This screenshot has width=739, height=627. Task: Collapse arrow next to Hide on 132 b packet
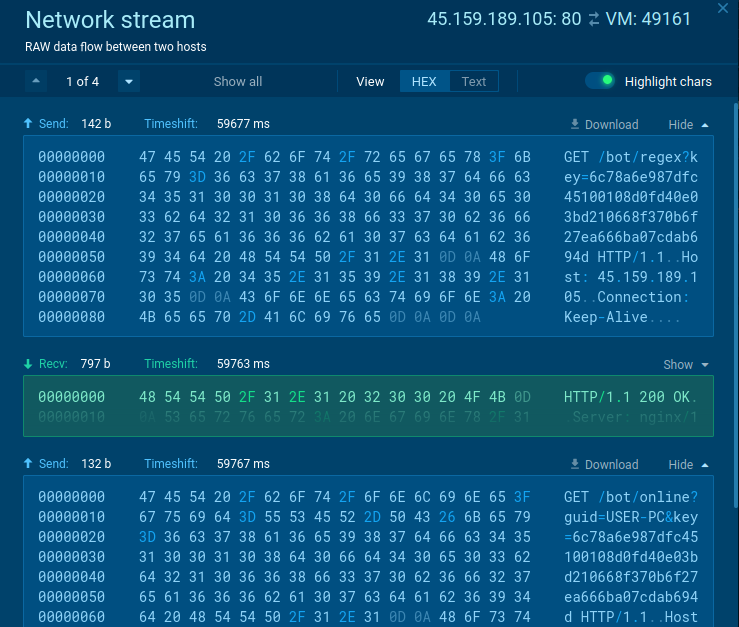coord(705,465)
